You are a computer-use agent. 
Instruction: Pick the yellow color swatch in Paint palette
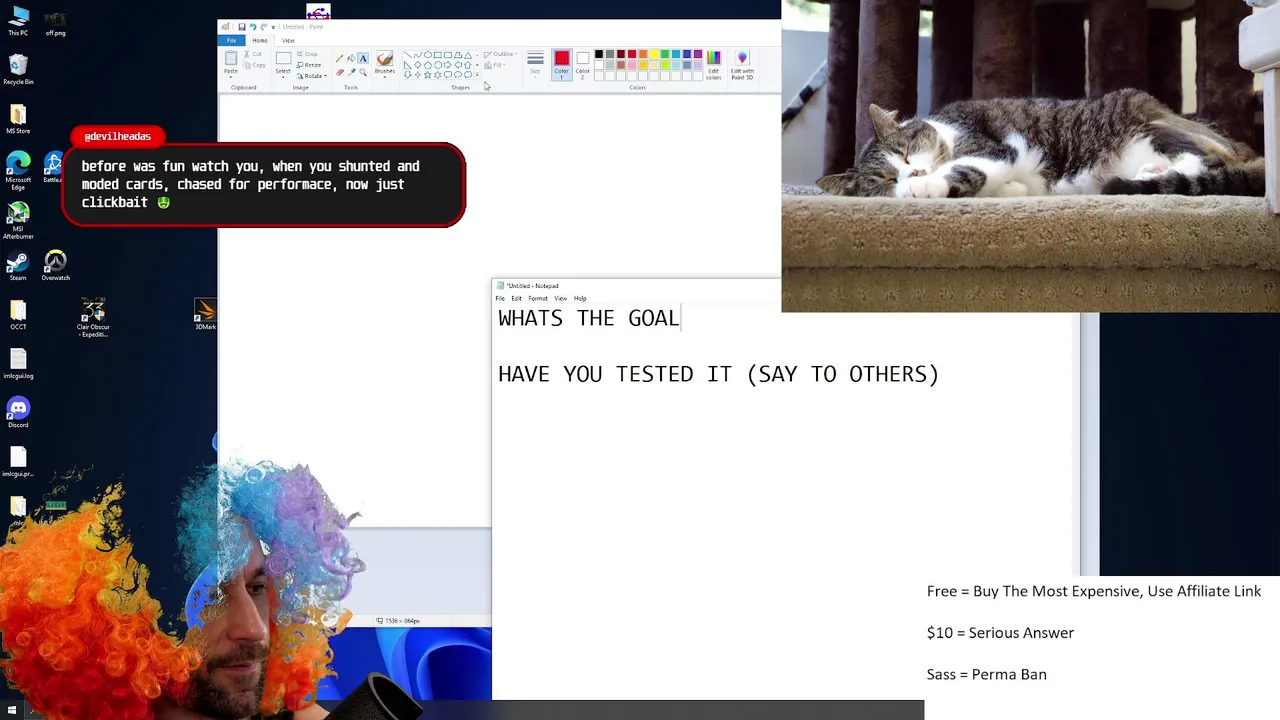[654, 54]
